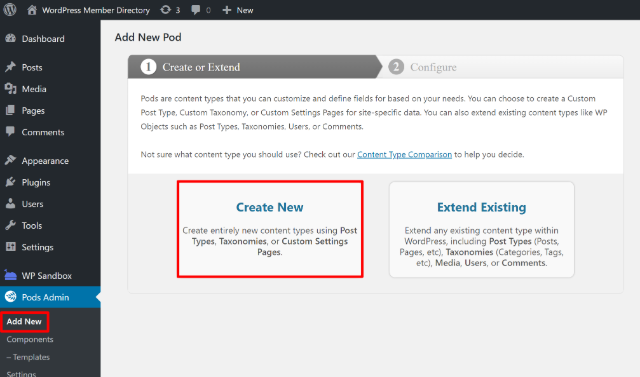Viewport: 640px width, 377px height.
Task: Click the Pods Admin icon
Action: point(10,297)
